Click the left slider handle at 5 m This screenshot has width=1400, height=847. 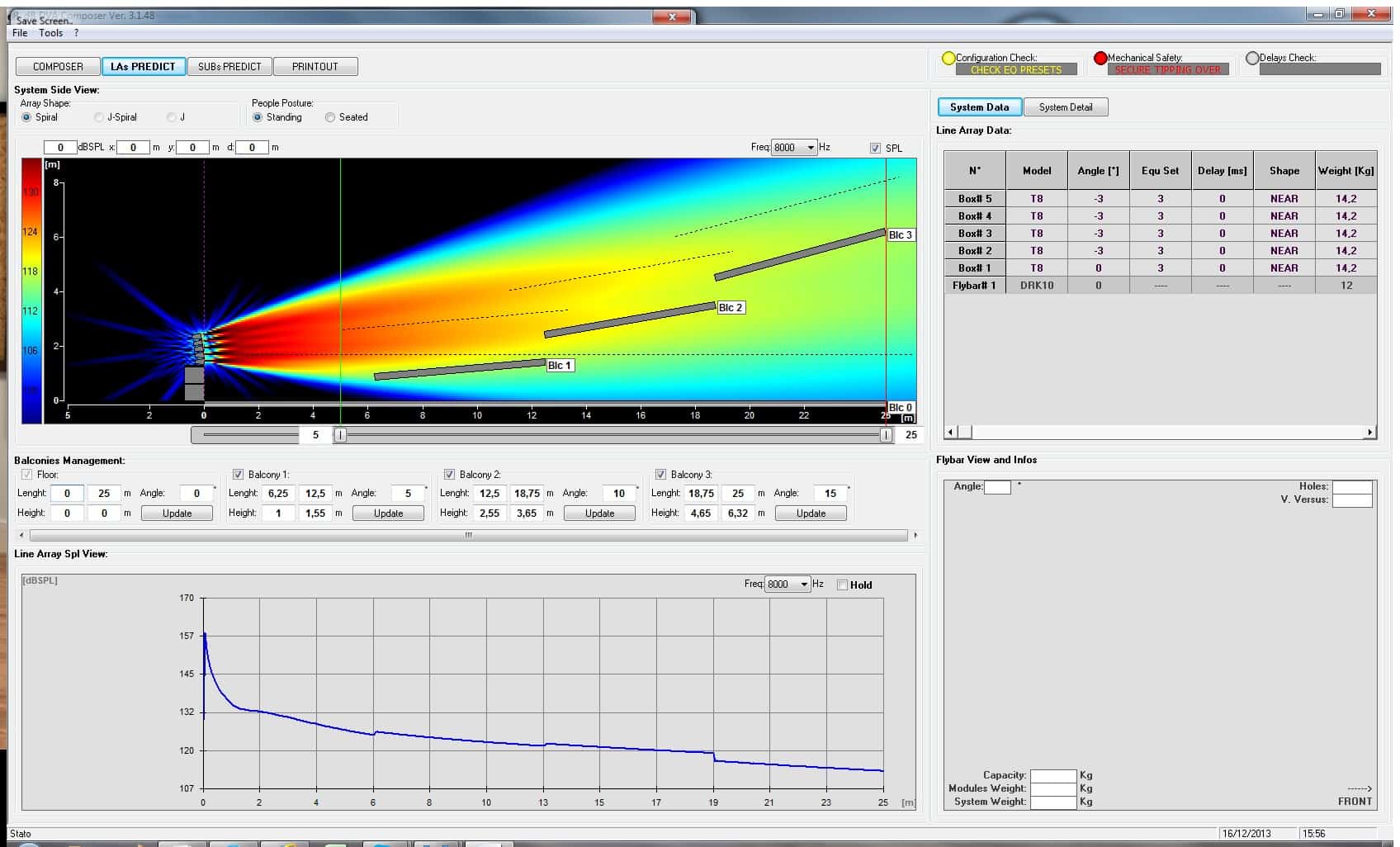pyautogui.click(x=340, y=435)
